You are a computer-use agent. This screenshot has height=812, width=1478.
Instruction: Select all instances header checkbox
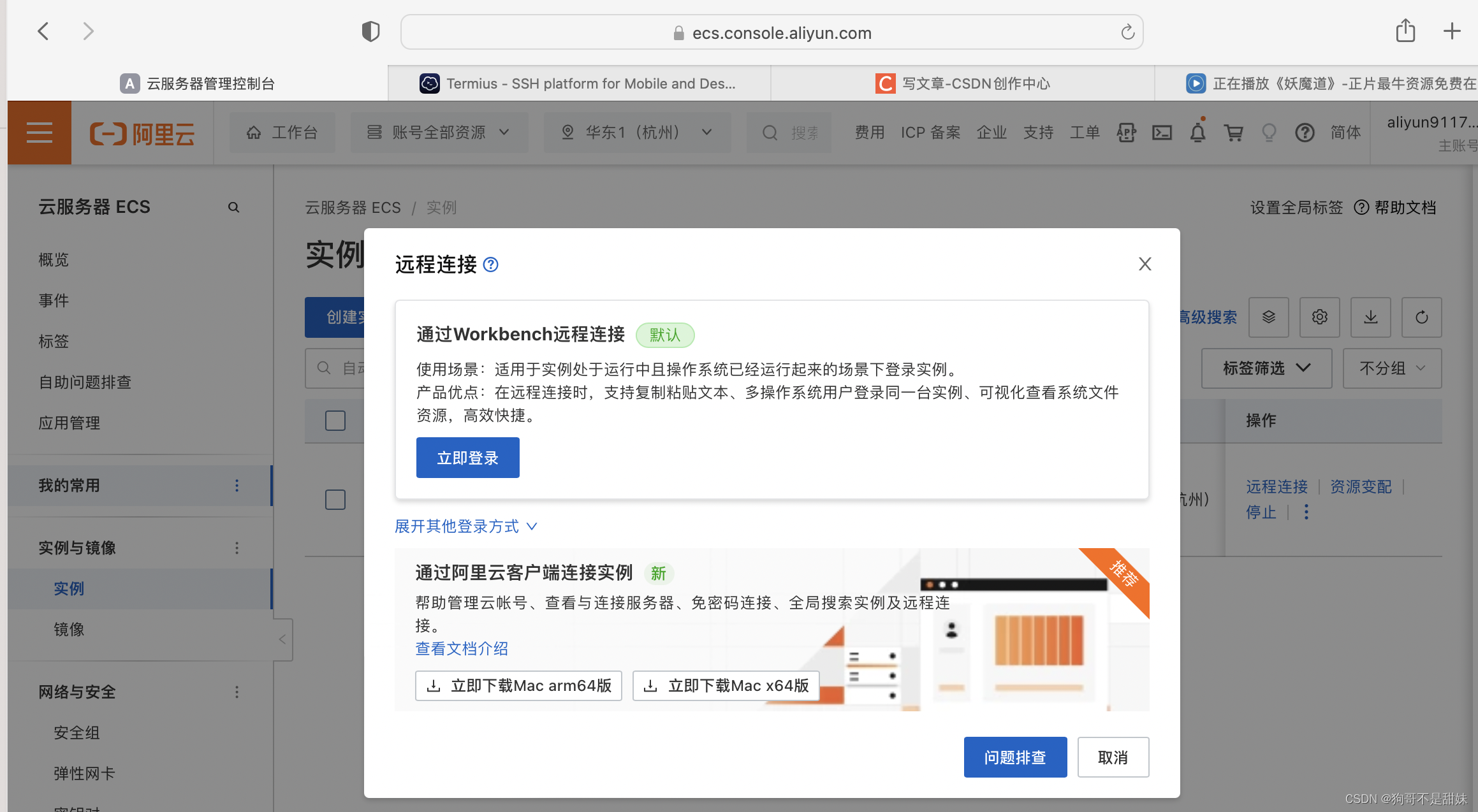point(335,421)
